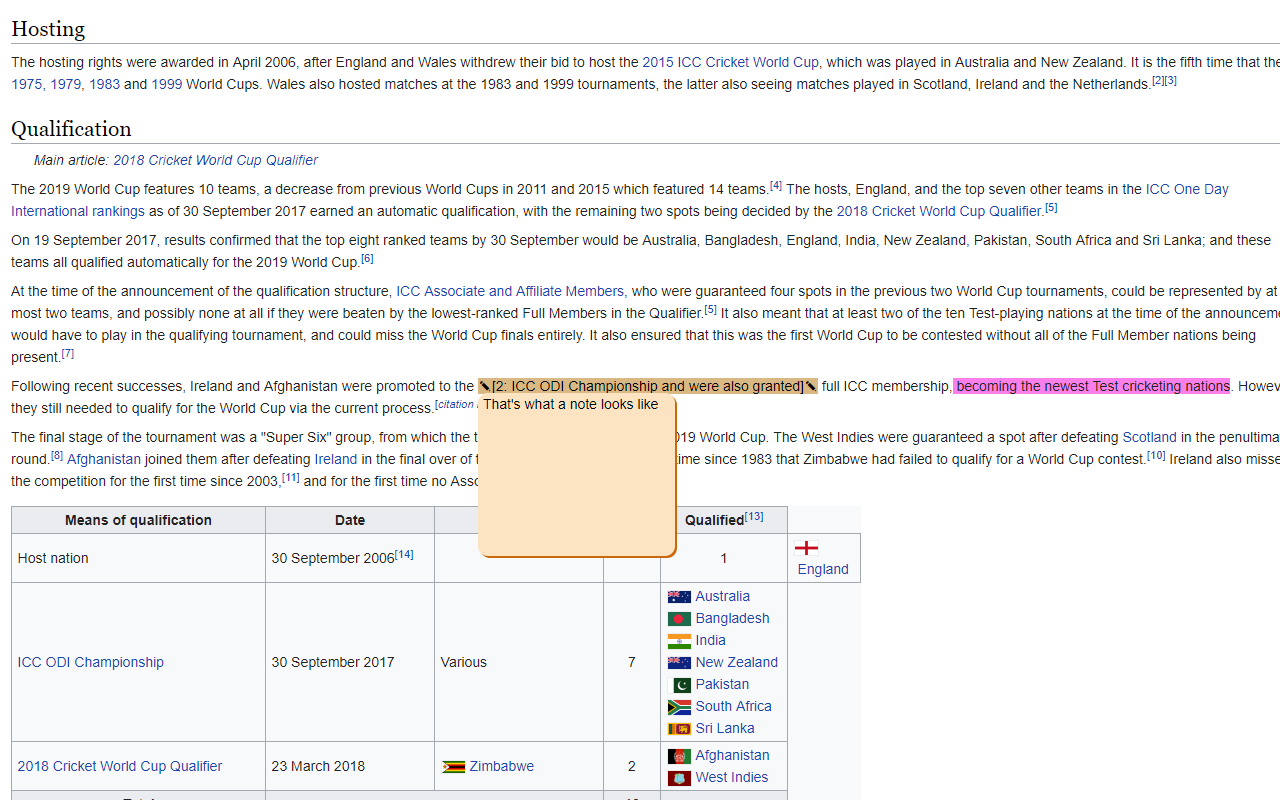Open the ICC ODI Championship table link
Viewport: 1280px width, 800px height.
[x=90, y=662]
